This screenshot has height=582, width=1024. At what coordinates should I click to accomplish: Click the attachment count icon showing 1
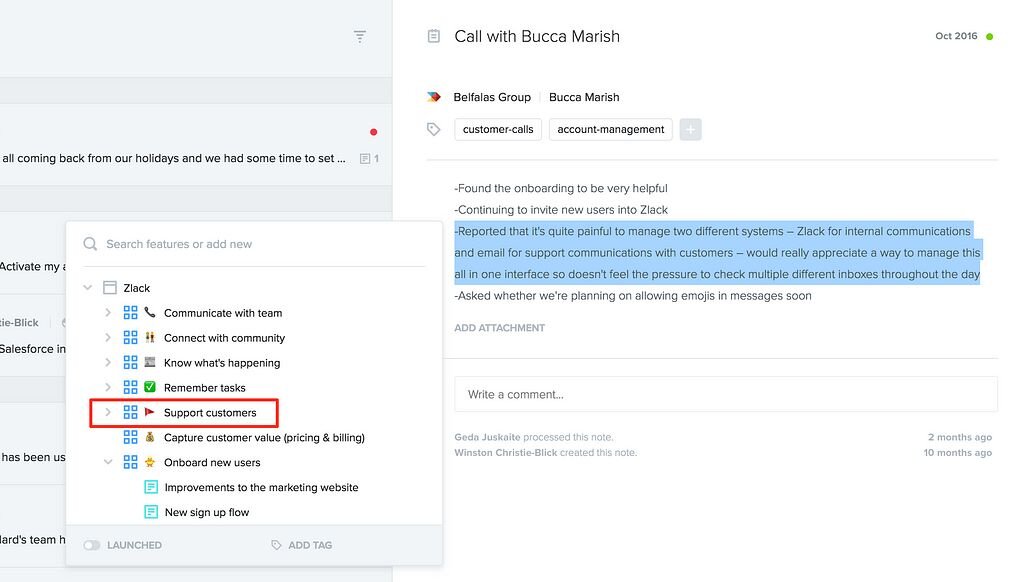(367, 158)
